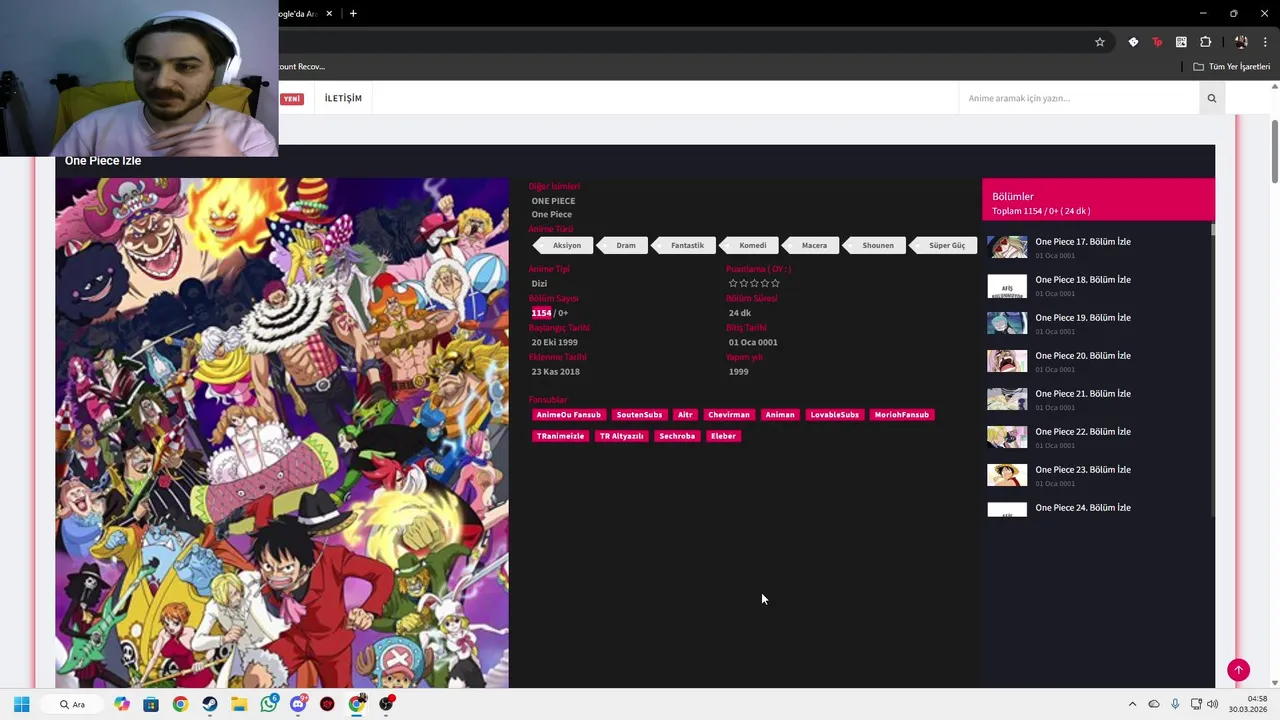The width and height of the screenshot is (1280, 720).
Task: Open the white tag extension icon in Chrome toolbar
Action: click(1133, 42)
